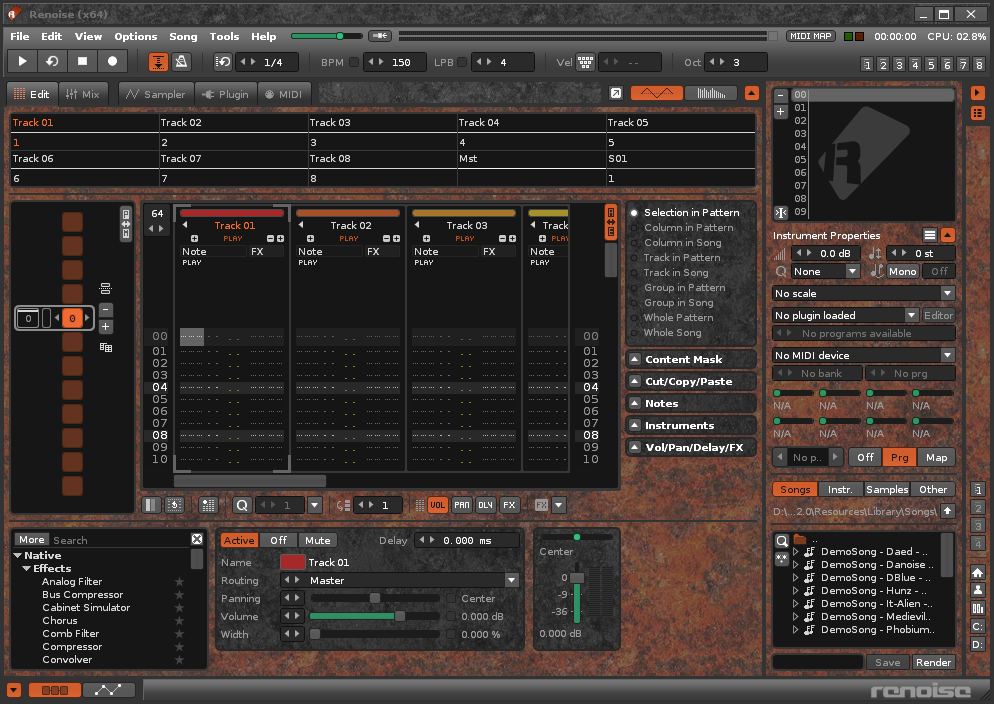The image size is (994, 704).
Task: Select the Track in Song radio option
Action: (670, 272)
